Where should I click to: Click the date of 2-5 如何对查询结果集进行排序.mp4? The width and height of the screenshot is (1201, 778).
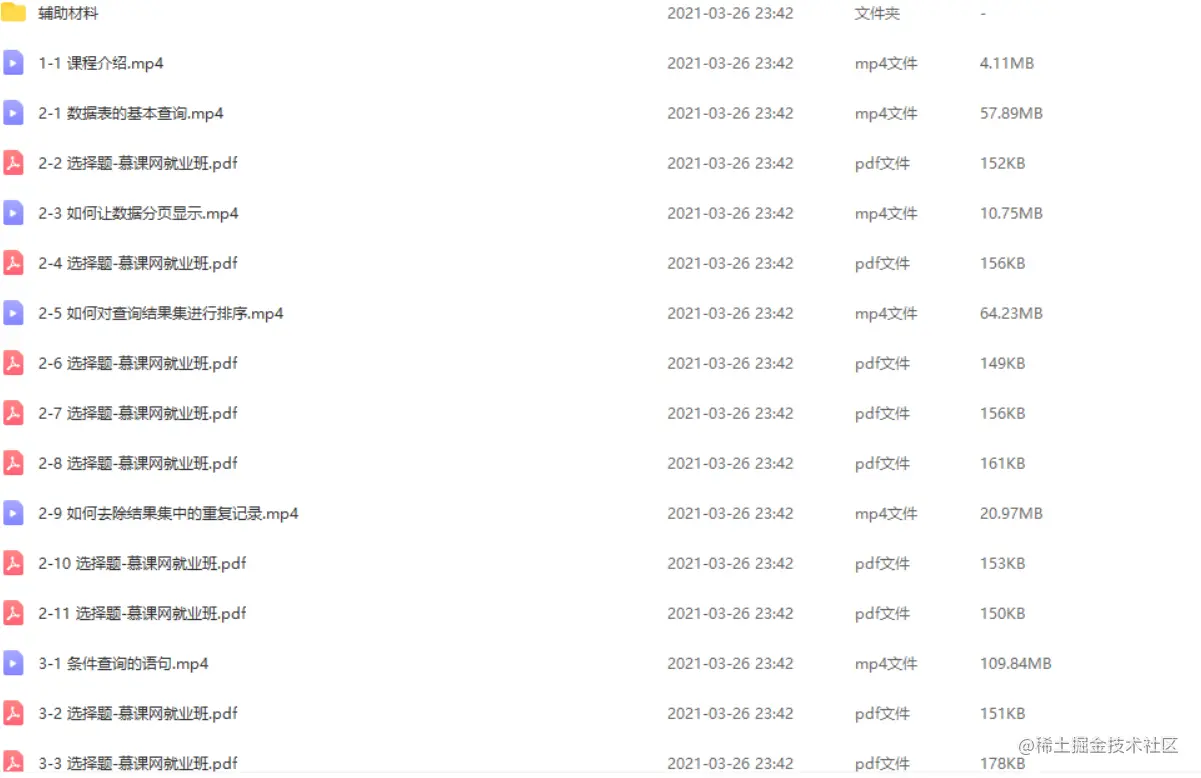click(730, 313)
